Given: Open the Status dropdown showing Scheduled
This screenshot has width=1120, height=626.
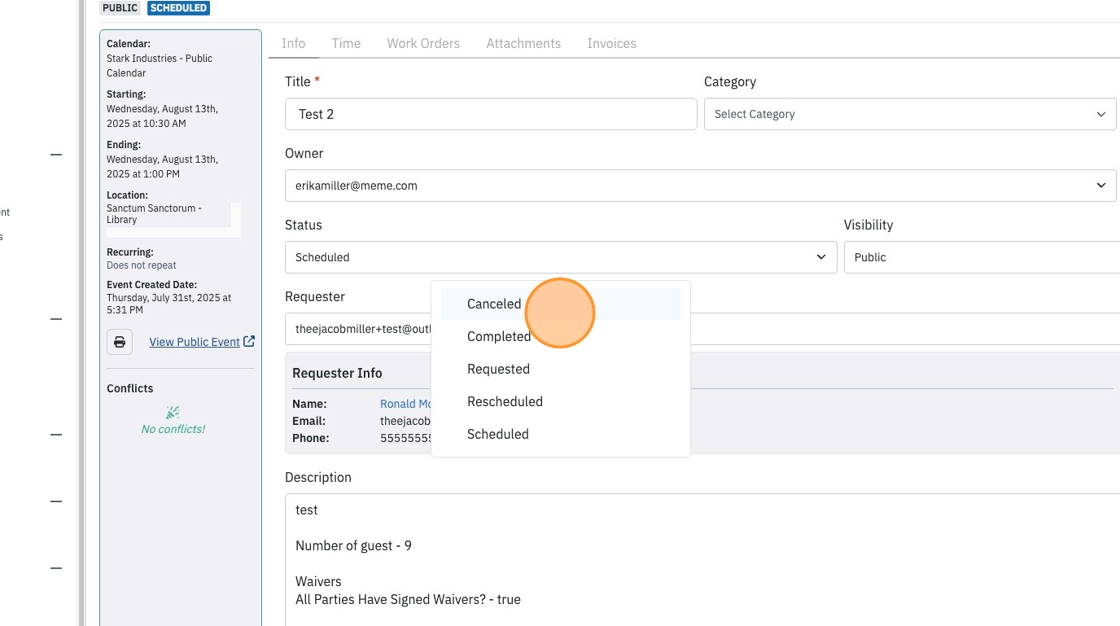Looking at the screenshot, I should 561,257.
